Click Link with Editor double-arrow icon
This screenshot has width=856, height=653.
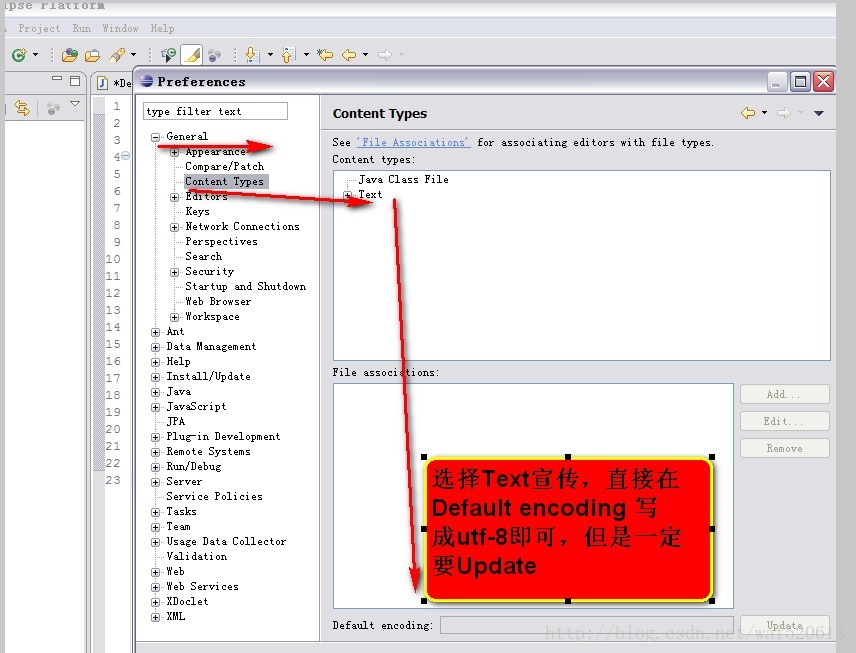click(22, 108)
